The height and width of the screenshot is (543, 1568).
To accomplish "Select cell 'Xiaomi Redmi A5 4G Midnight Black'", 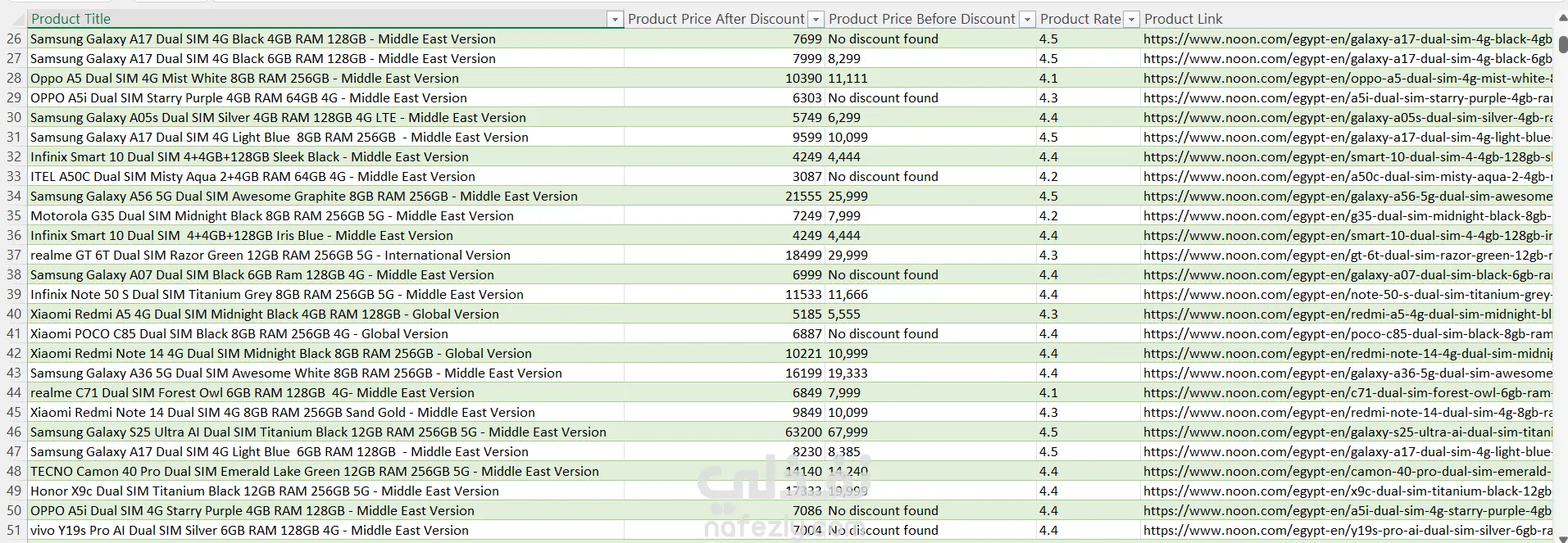I will 326,314.
